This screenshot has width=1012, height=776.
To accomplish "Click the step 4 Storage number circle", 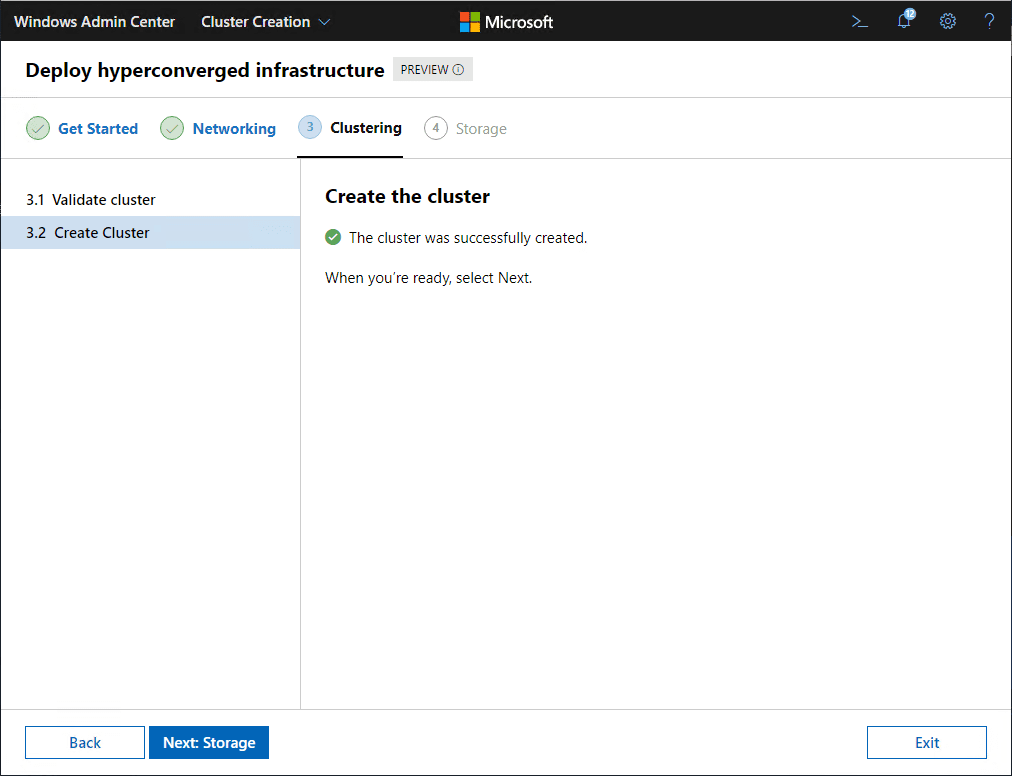I will point(436,128).
